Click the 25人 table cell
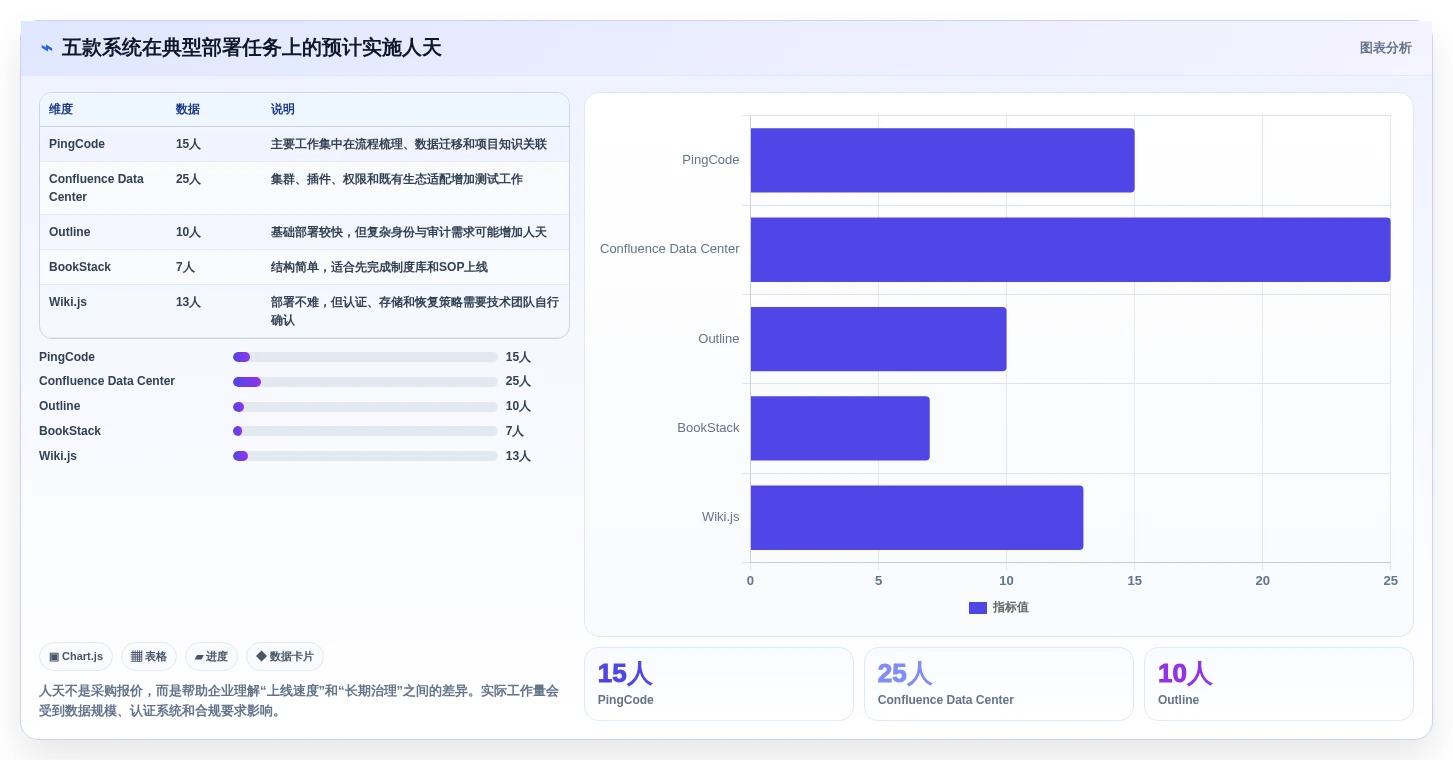The height and width of the screenshot is (760, 1453). point(188,179)
